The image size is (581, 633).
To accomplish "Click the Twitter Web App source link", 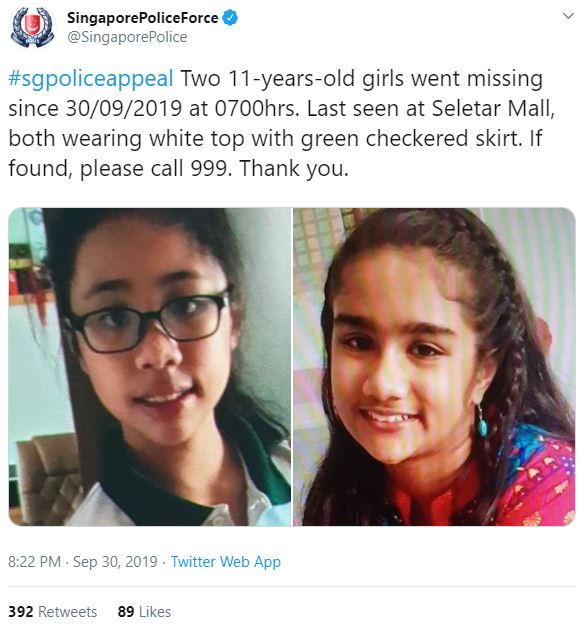I will [226, 562].
